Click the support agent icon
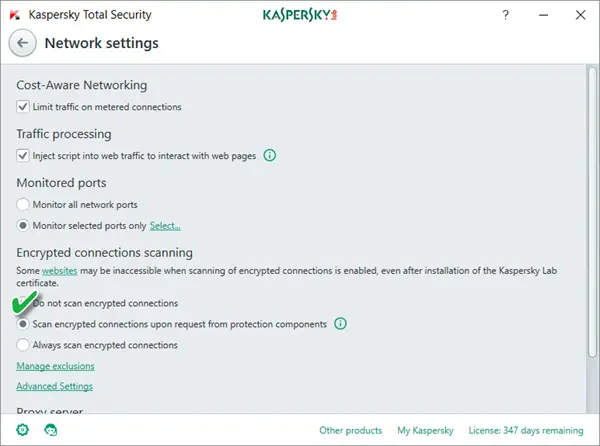 pyautogui.click(x=51, y=430)
